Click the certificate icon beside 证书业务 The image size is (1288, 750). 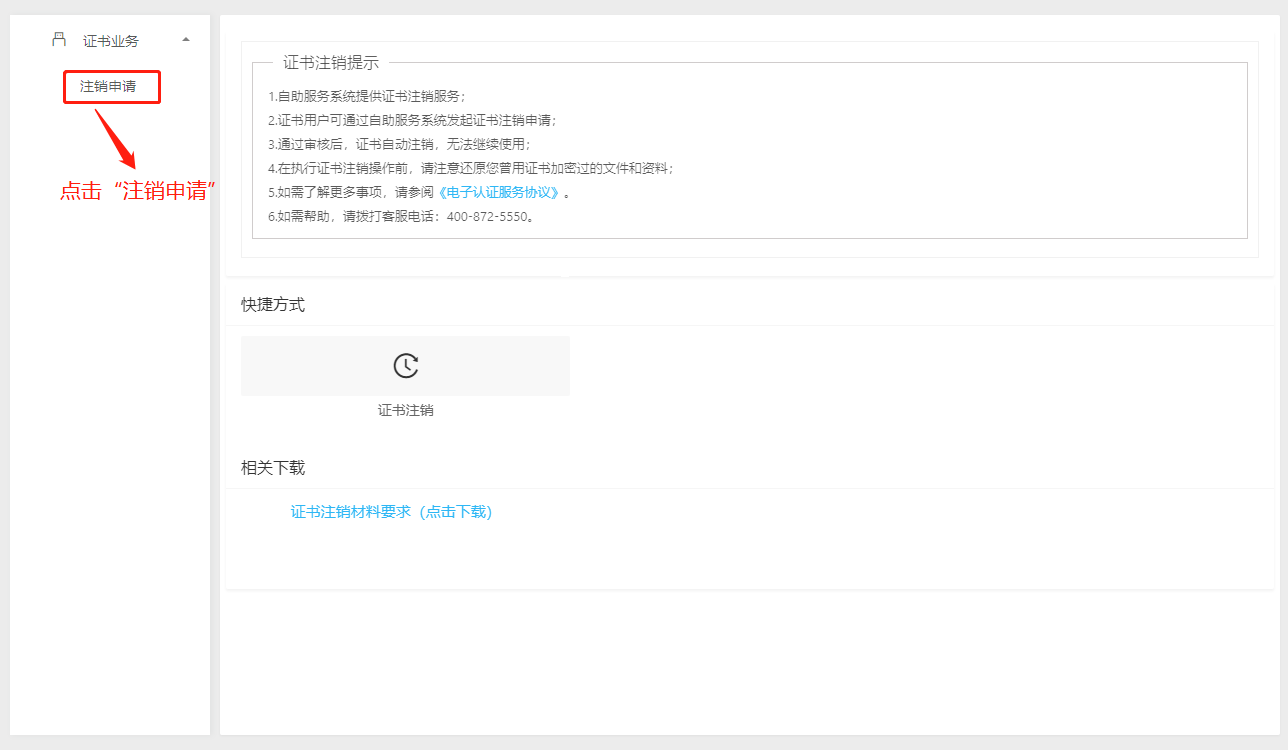click(59, 40)
